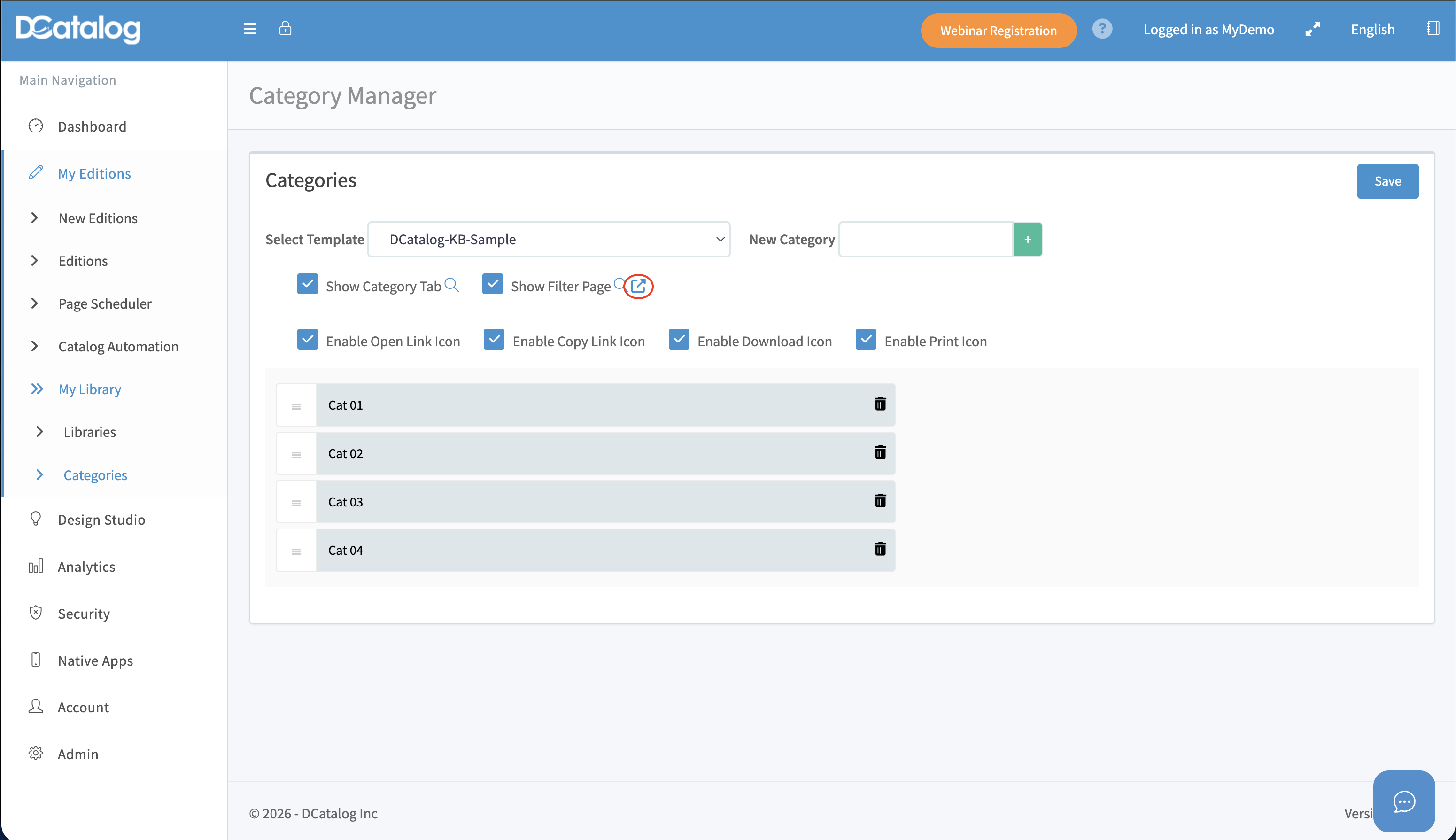Delete the Cat 02 category via trash icon
1456x840 pixels.
click(880, 453)
